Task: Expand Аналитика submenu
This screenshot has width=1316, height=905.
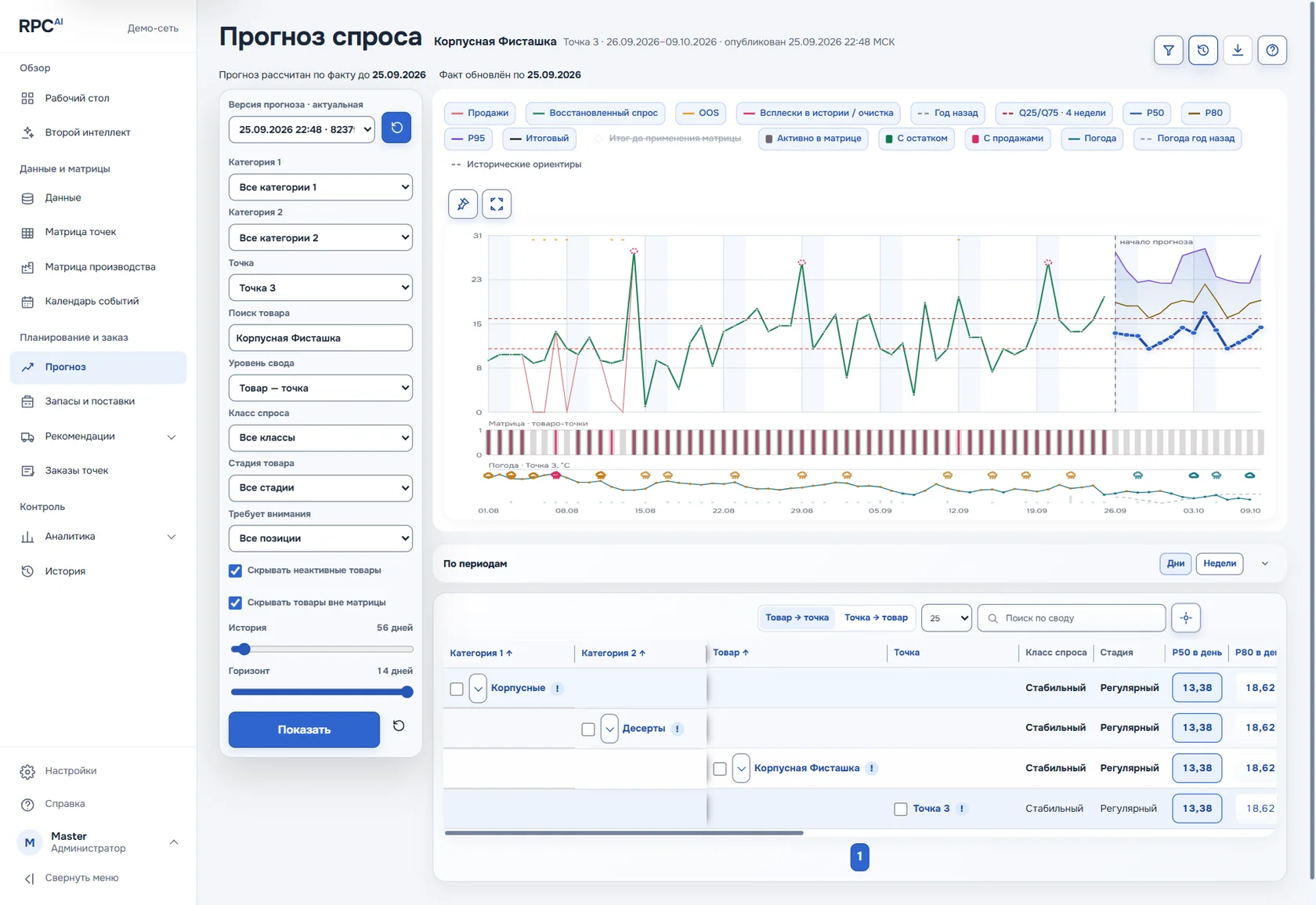Action: tap(172, 538)
